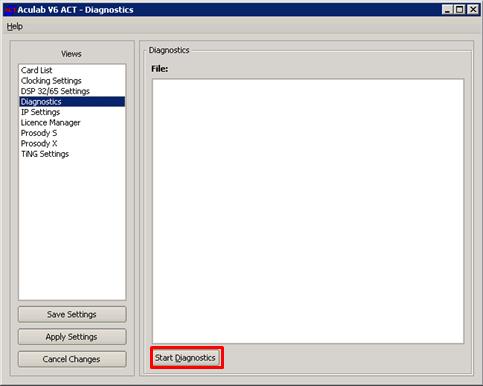
Task: Click the Save Settings button
Action: pyautogui.click(x=72, y=314)
